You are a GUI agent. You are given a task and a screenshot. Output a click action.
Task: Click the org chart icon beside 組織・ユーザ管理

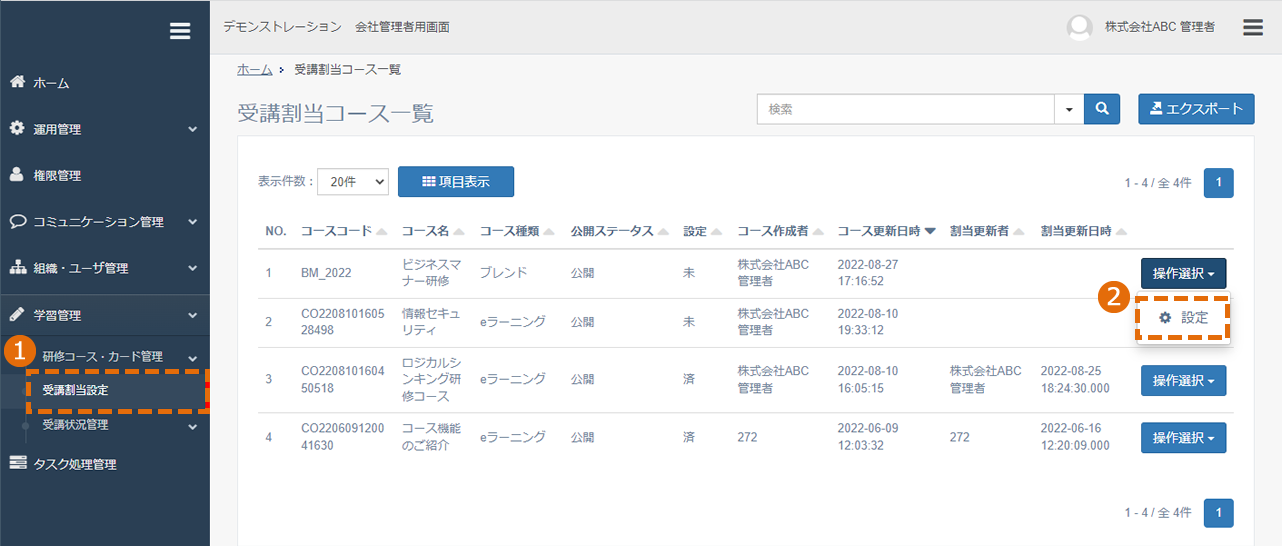17,268
